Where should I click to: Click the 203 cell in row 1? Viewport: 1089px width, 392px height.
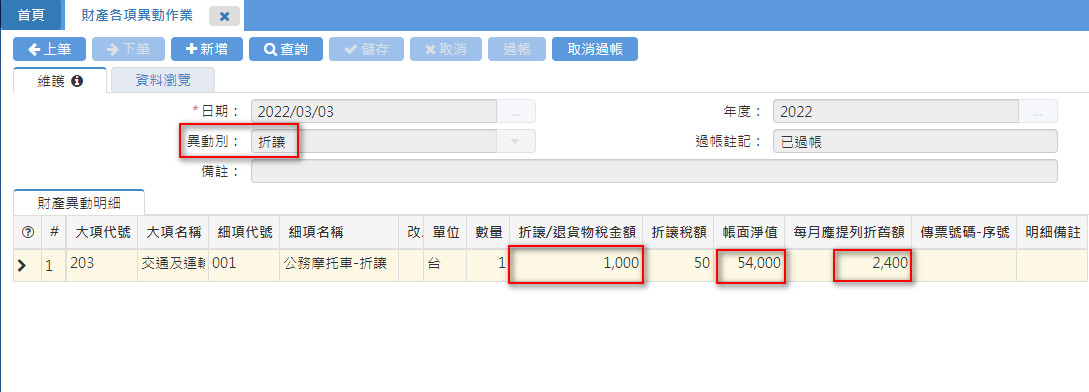point(101,266)
